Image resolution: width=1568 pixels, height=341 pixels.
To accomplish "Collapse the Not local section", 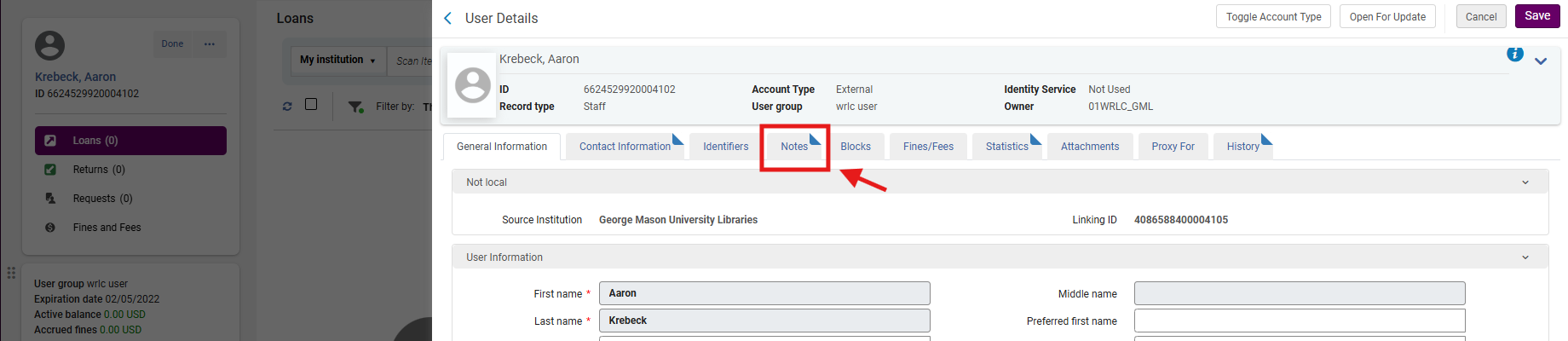I will click(x=1525, y=182).
